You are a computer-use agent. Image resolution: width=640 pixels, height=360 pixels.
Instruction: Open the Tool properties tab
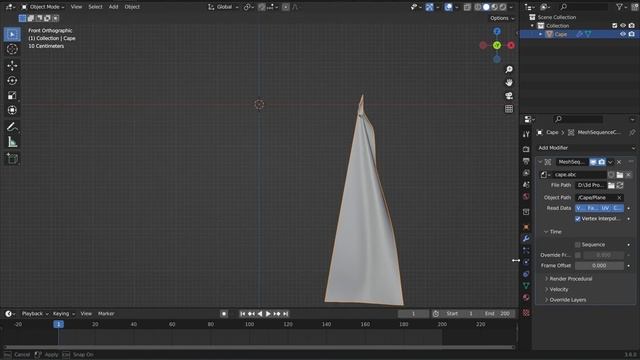[526, 134]
